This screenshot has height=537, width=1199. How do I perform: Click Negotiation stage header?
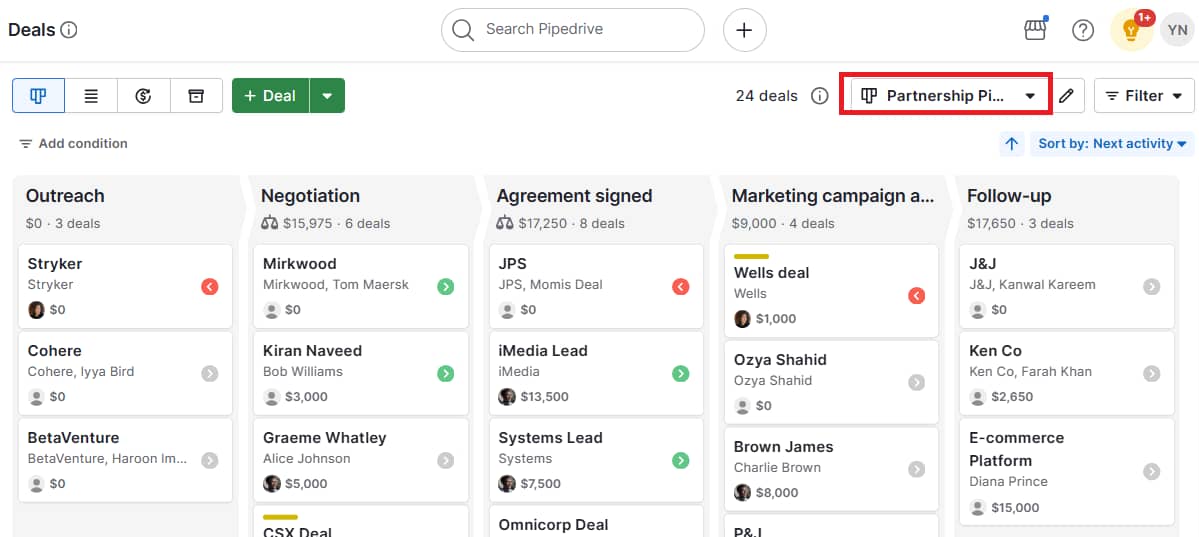tap(310, 196)
